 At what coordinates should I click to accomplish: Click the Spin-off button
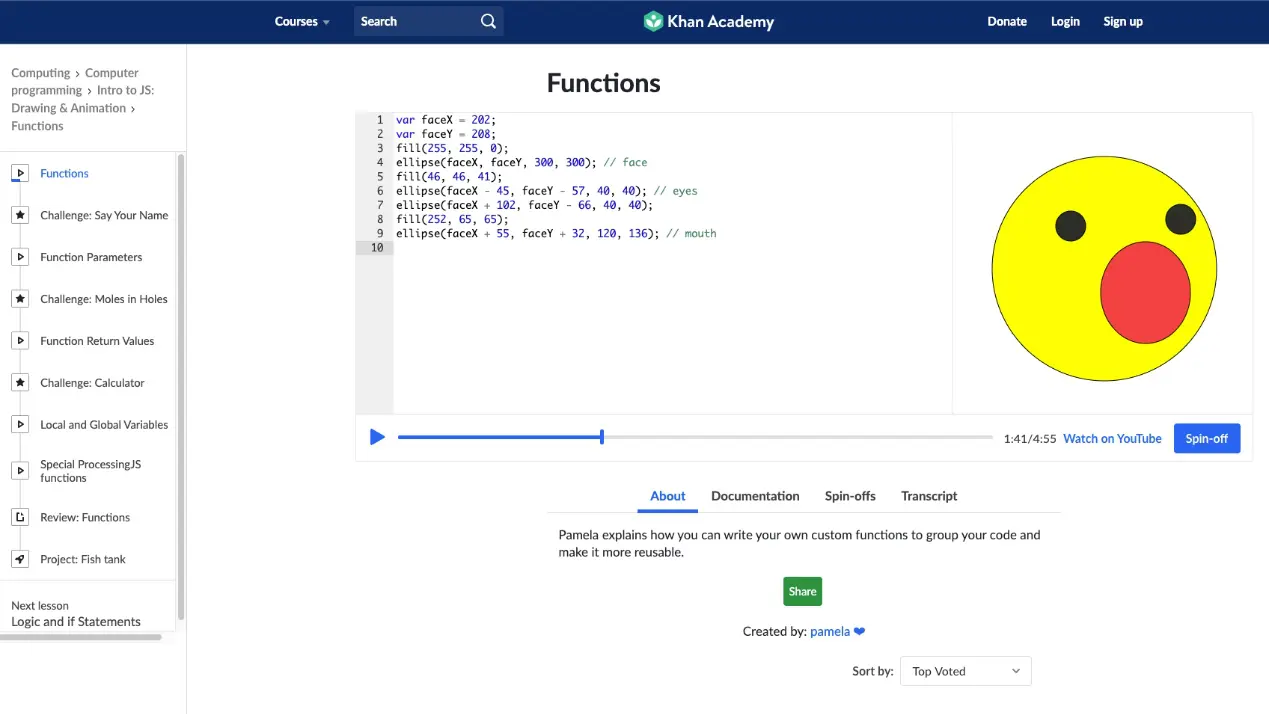click(x=1207, y=438)
